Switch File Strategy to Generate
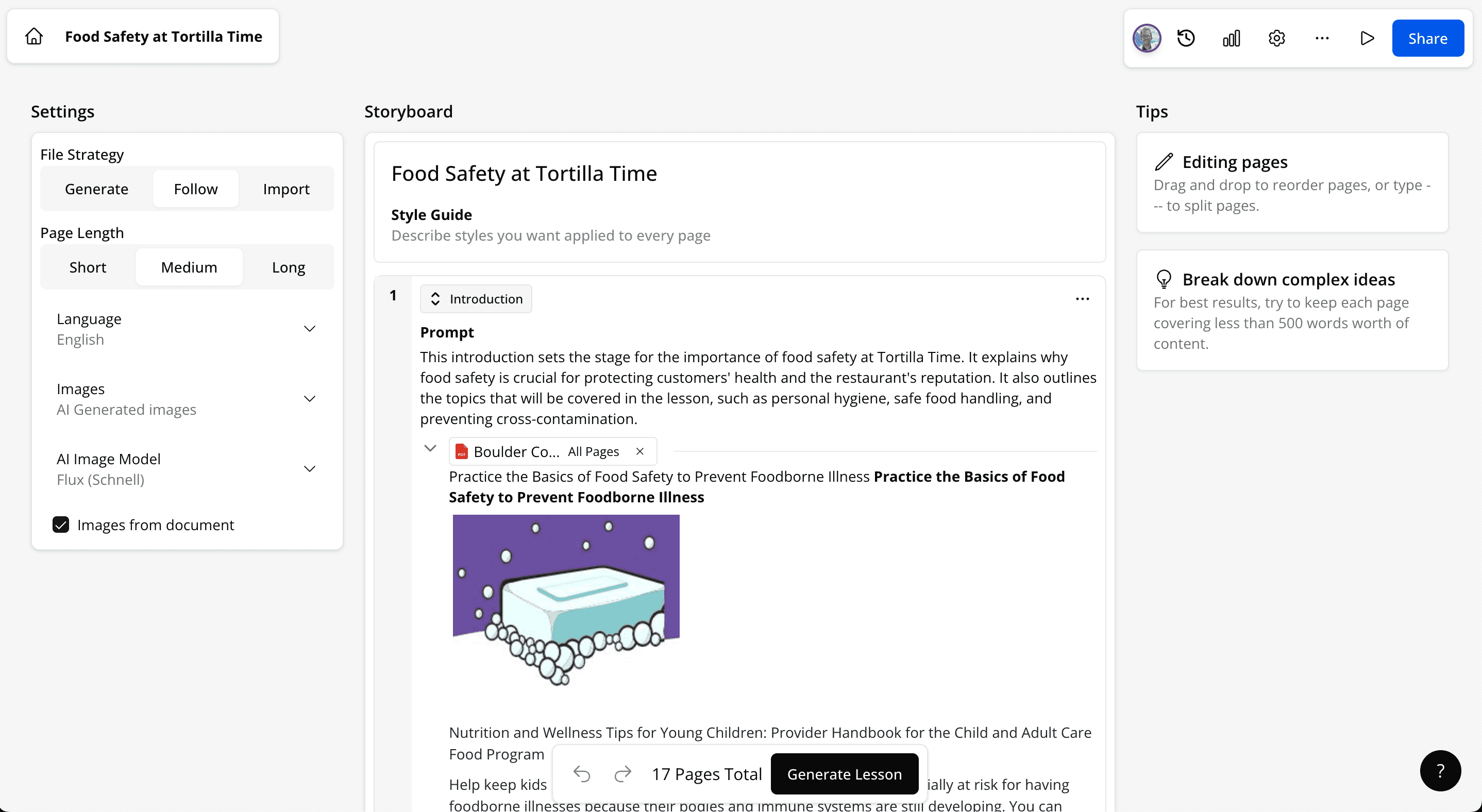This screenshot has width=1482, height=812. [x=96, y=189]
